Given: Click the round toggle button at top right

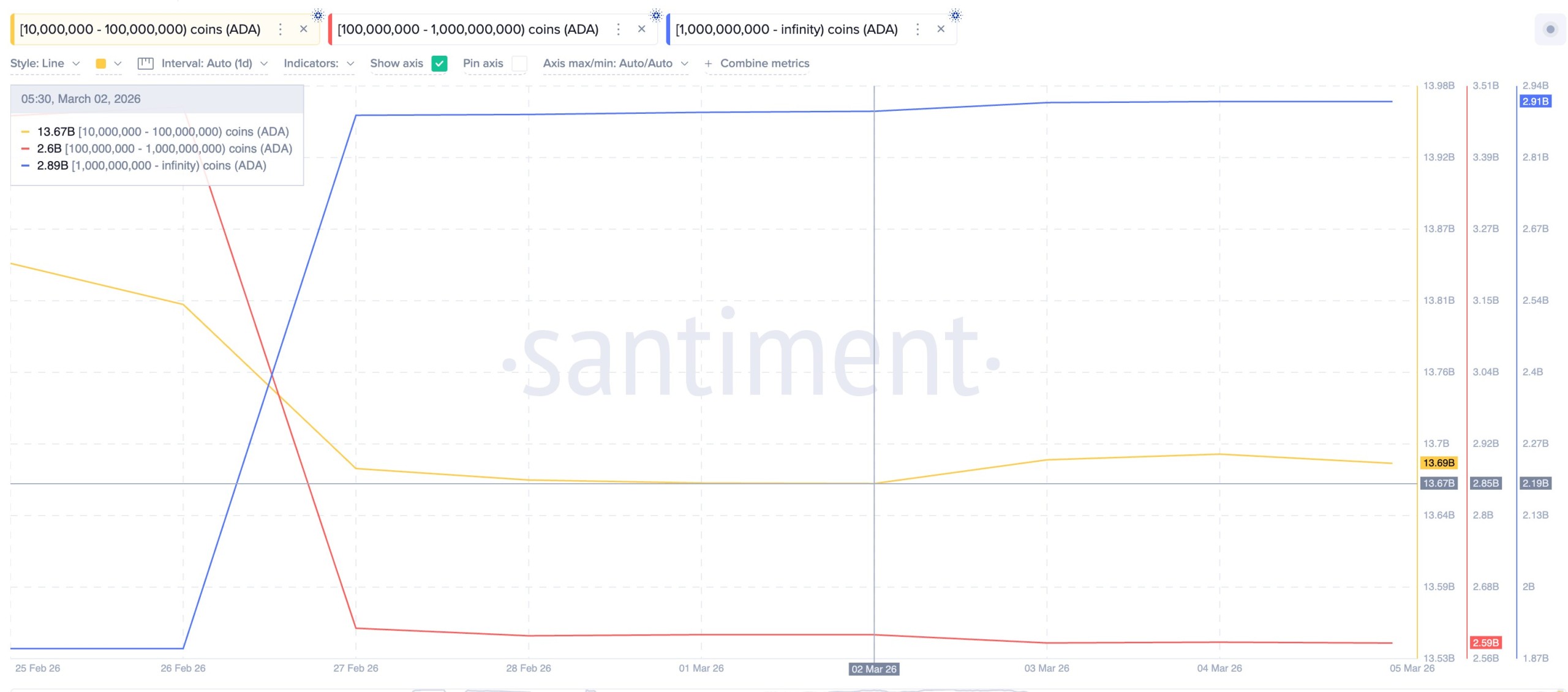Looking at the screenshot, I should (1550, 29).
